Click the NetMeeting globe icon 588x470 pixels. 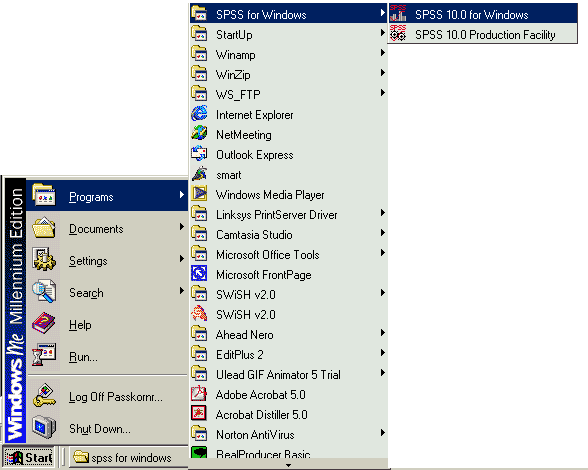(x=199, y=134)
